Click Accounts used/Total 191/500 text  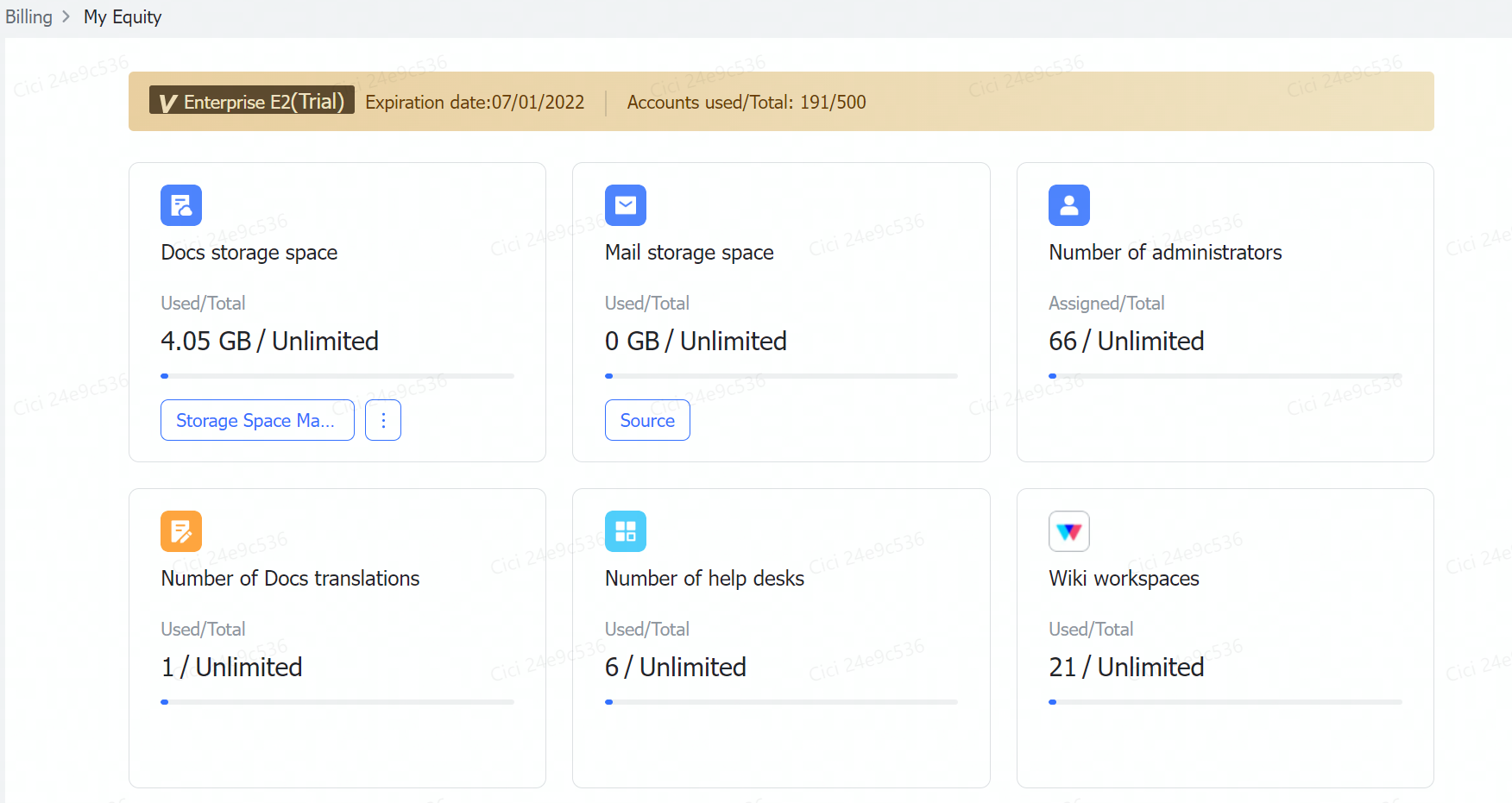747,103
